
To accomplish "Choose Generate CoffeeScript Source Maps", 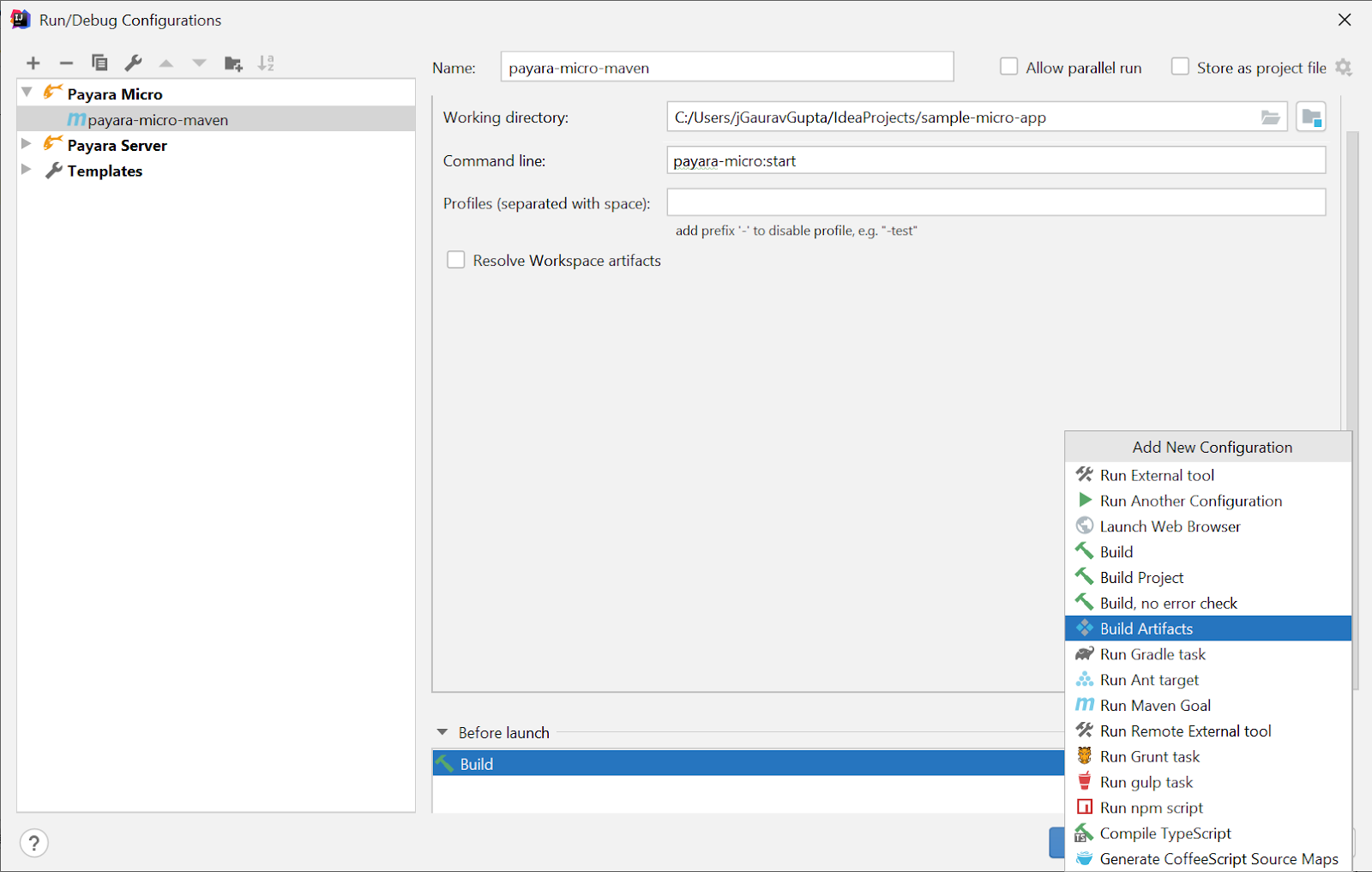I will pos(1208,859).
